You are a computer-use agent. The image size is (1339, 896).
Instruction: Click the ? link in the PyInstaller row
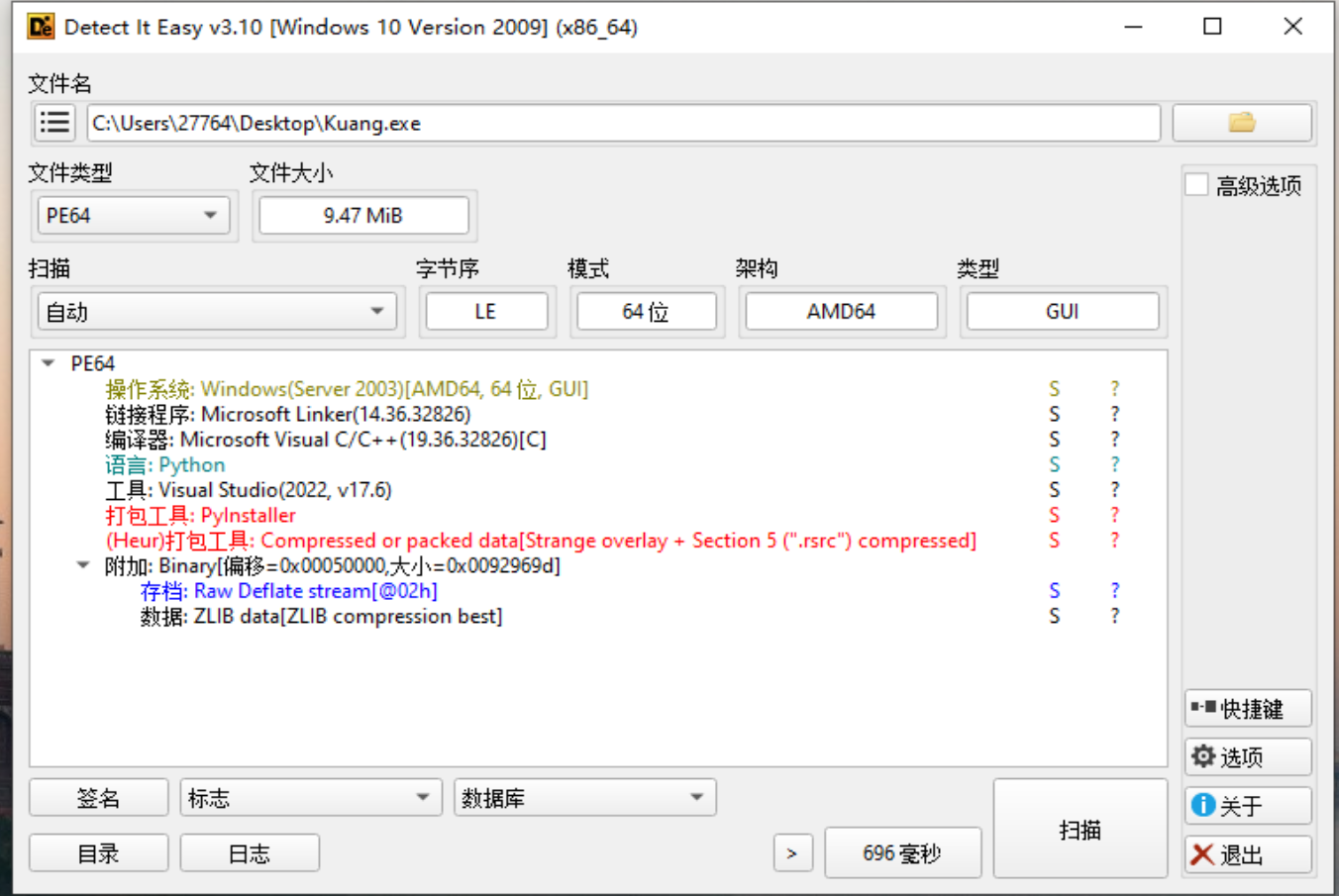(1115, 515)
